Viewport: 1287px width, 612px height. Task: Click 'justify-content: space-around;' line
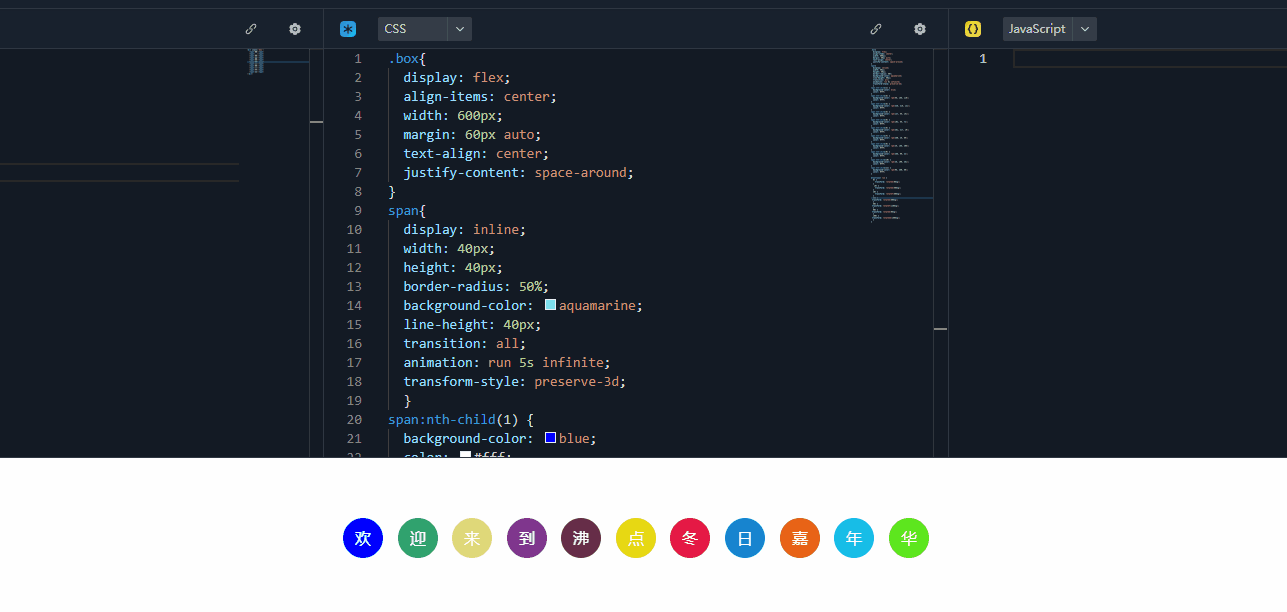click(519, 173)
